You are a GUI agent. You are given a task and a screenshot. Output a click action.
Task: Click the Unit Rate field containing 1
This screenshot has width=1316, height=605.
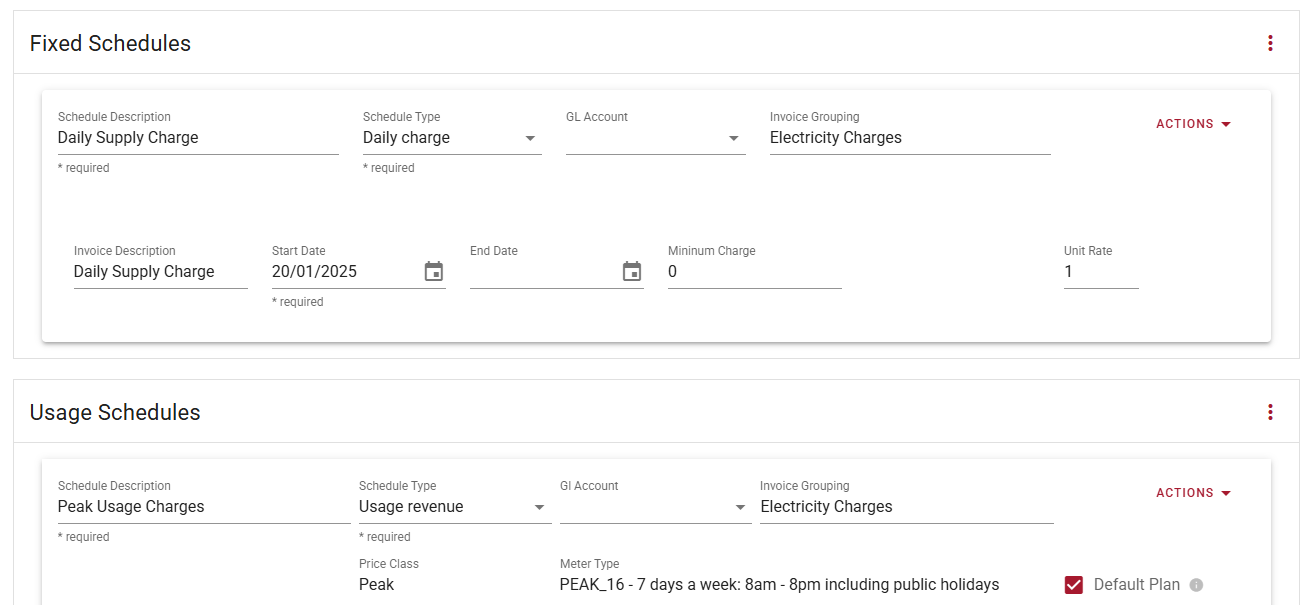coord(1100,271)
